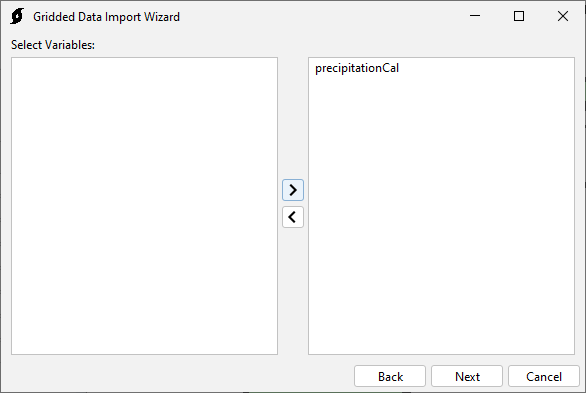The height and width of the screenshot is (393, 586).
Task: Maximize the Gridded Data Import Wizard window
Action: point(519,16)
